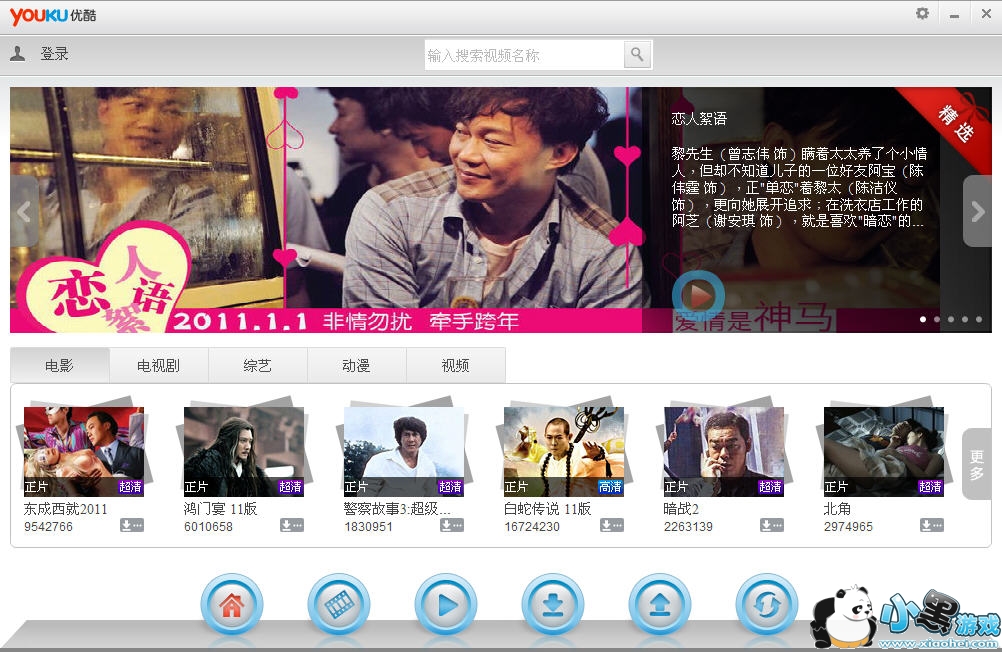This screenshot has height=652, width=1002.
Task: Select the third banner pagination dot
Action: 951,319
